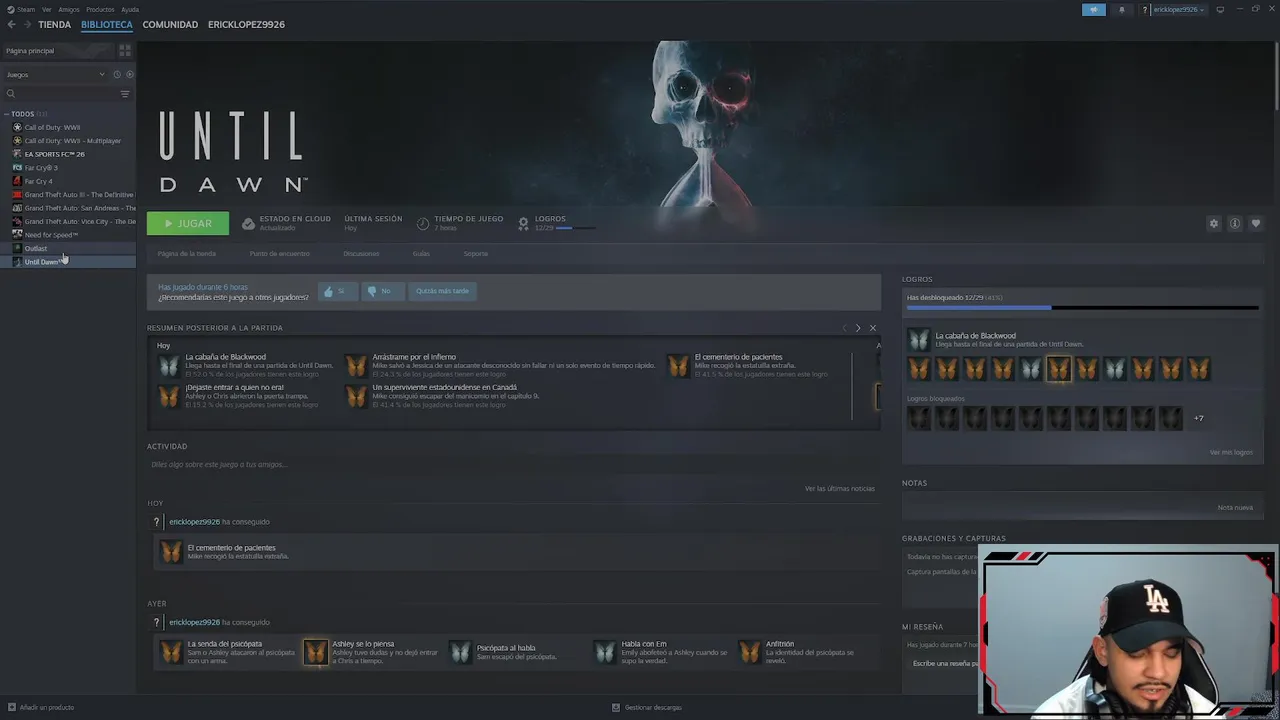
Task: Collapse the TODOS games category
Action: pyautogui.click(x=6, y=114)
